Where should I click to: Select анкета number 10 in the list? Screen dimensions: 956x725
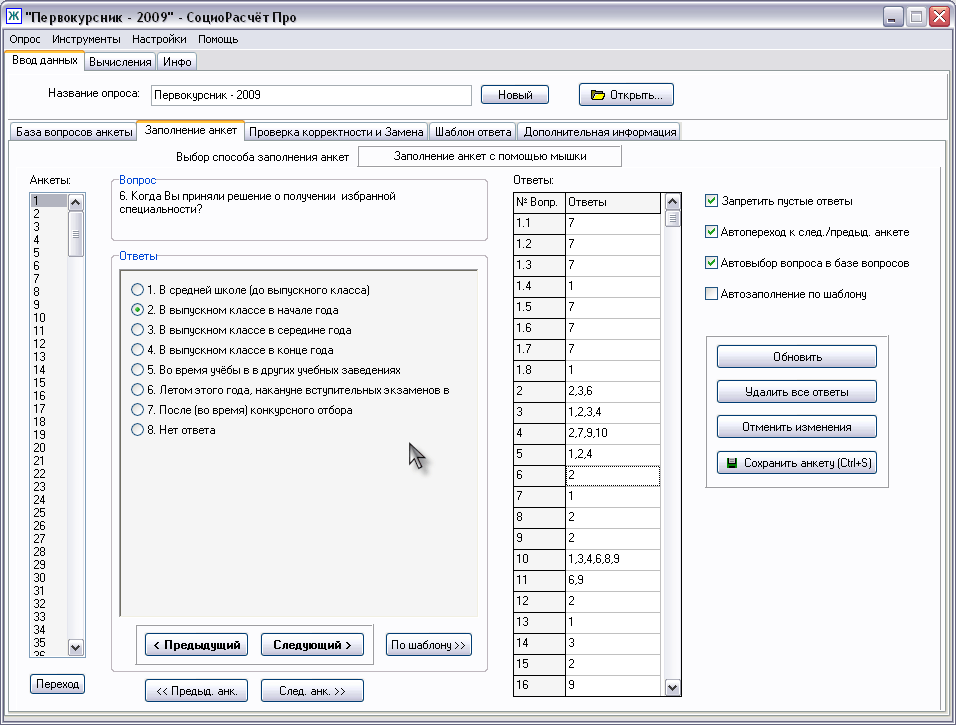click(39, 318)
